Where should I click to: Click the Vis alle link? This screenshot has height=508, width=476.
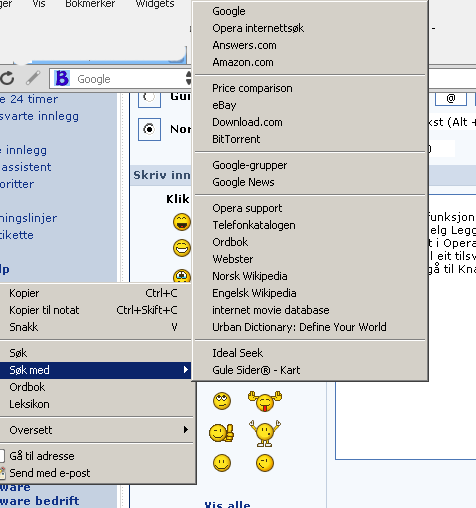pos(227,504)
